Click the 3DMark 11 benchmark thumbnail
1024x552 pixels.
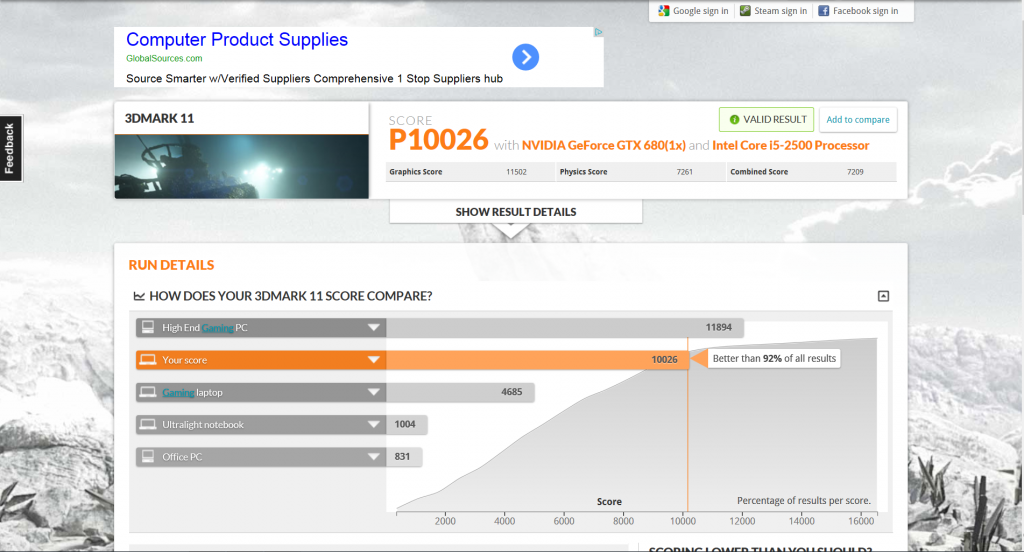(241, 166)
